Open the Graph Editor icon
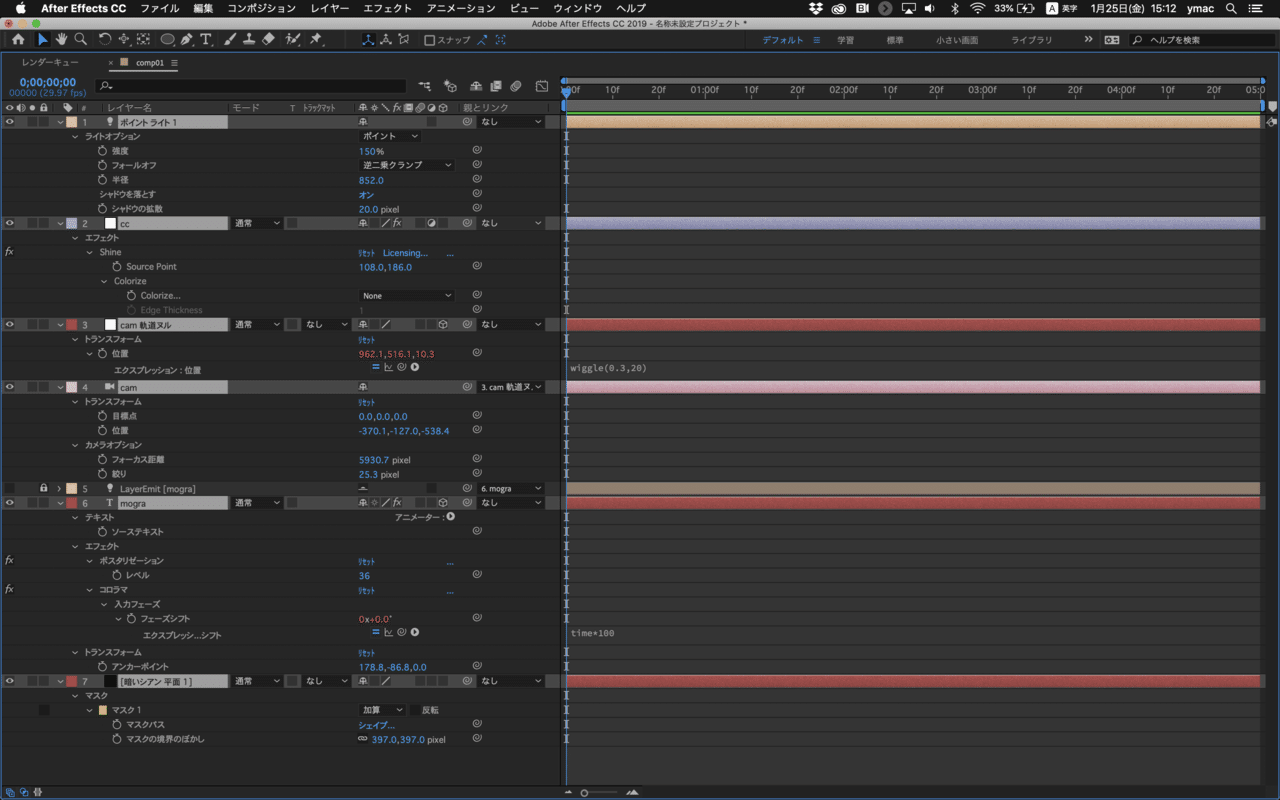This screenshot has width=1280, height=800. coord(542,86)
